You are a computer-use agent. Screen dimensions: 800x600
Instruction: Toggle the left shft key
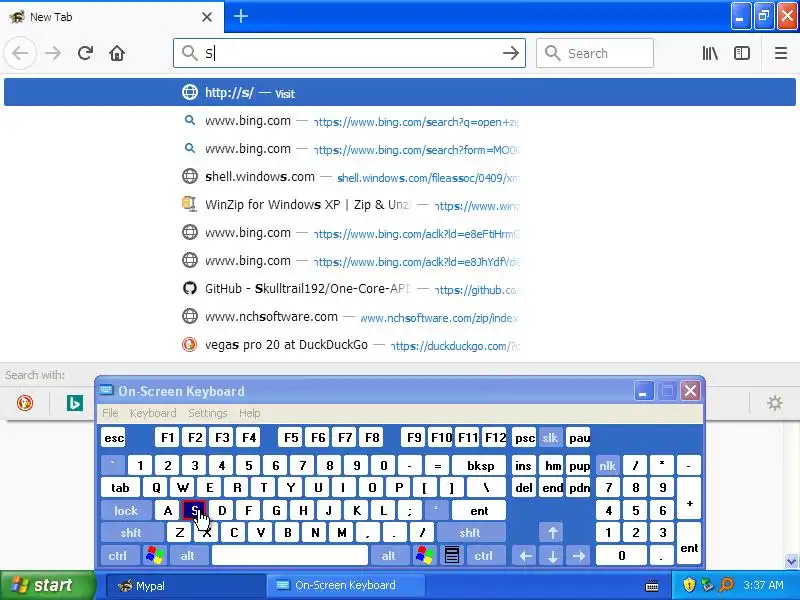coord(132,533)
